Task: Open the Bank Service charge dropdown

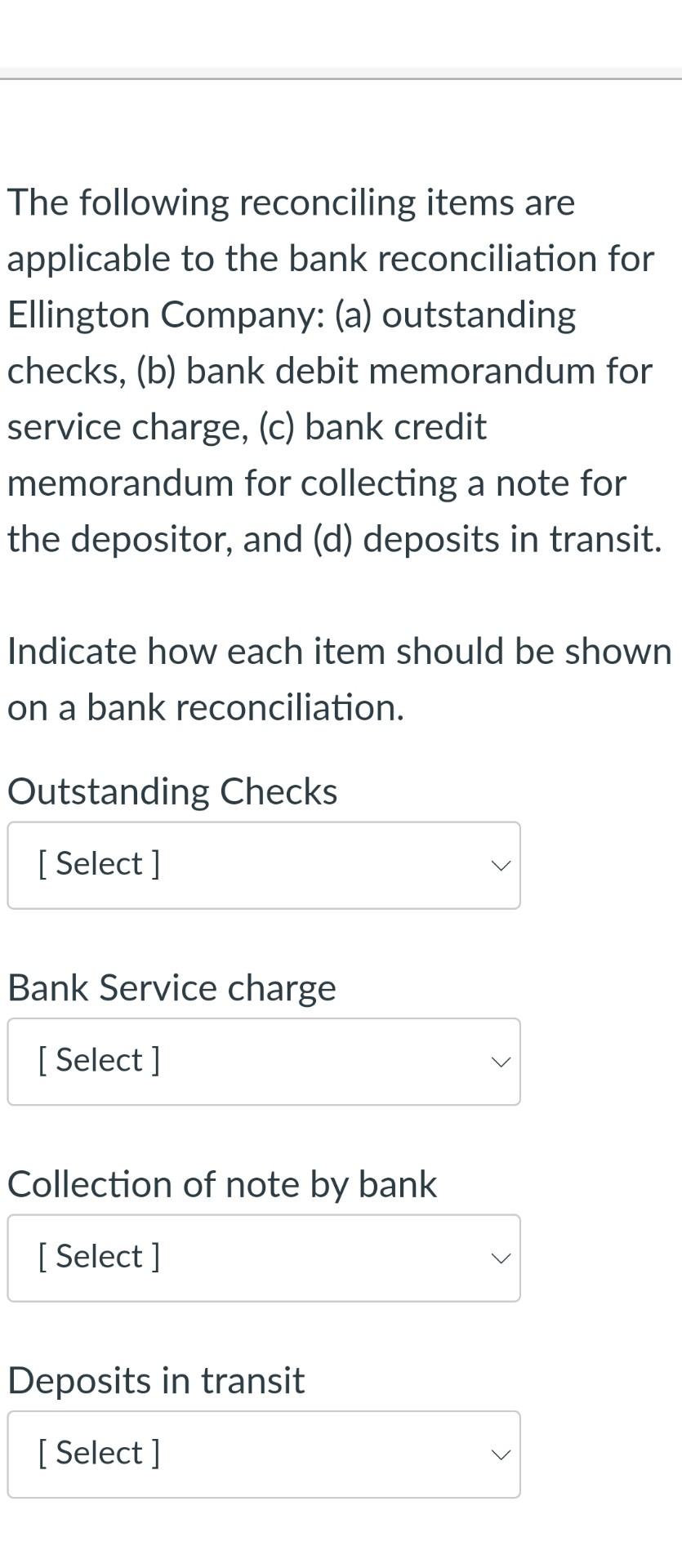Action: (263, 1061)
